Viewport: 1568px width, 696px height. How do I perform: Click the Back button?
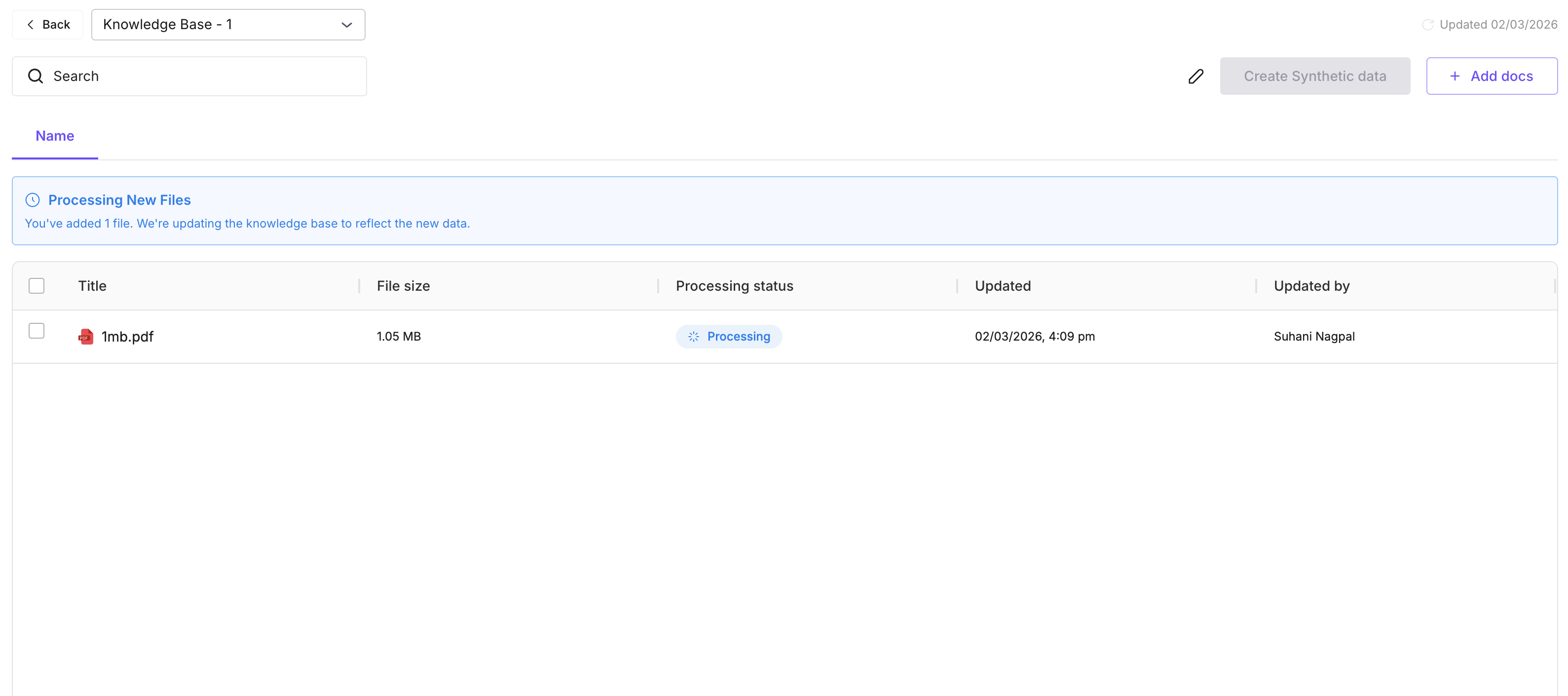47,24
